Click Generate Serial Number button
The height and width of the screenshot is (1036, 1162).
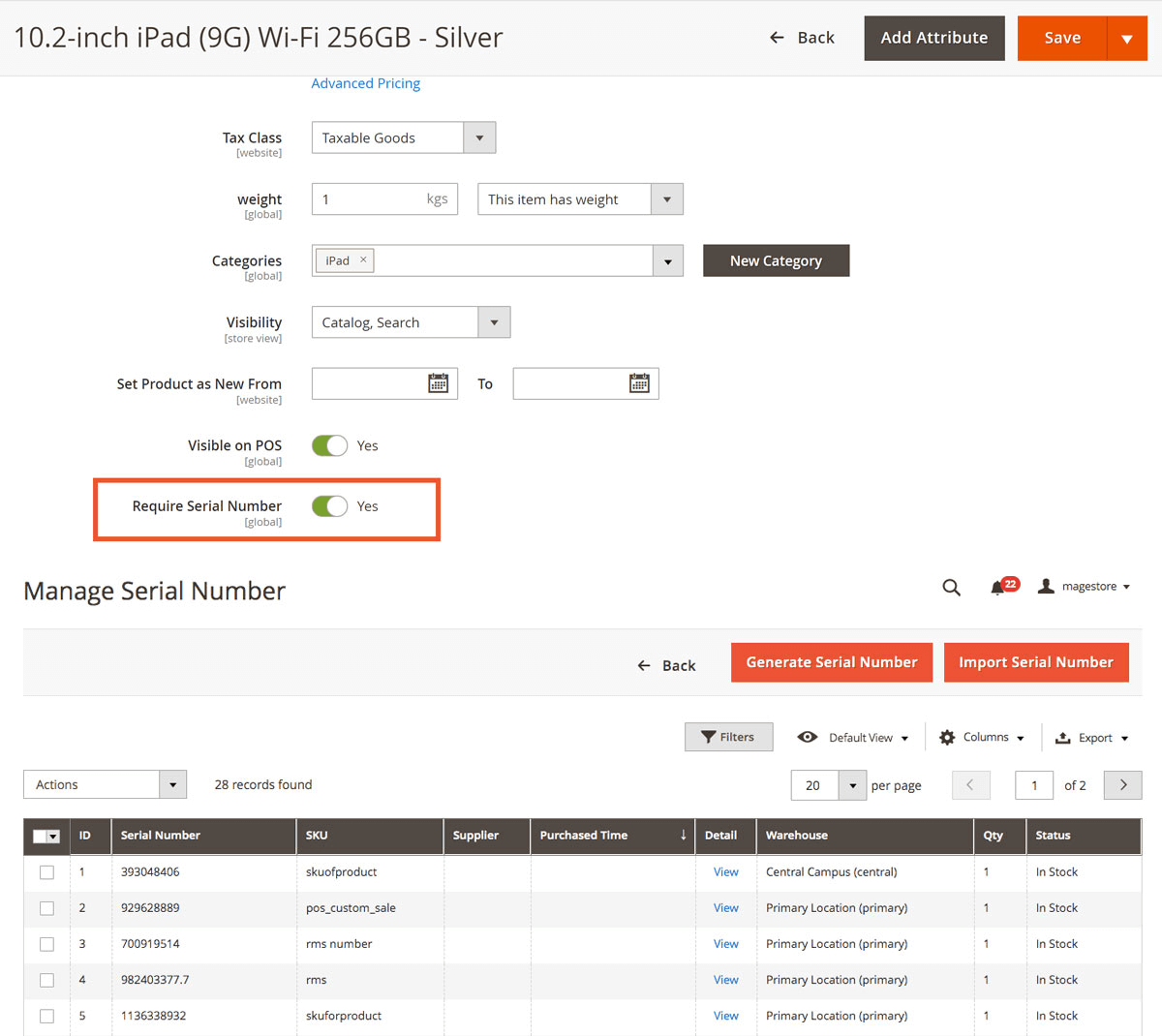tap(831, 662)
